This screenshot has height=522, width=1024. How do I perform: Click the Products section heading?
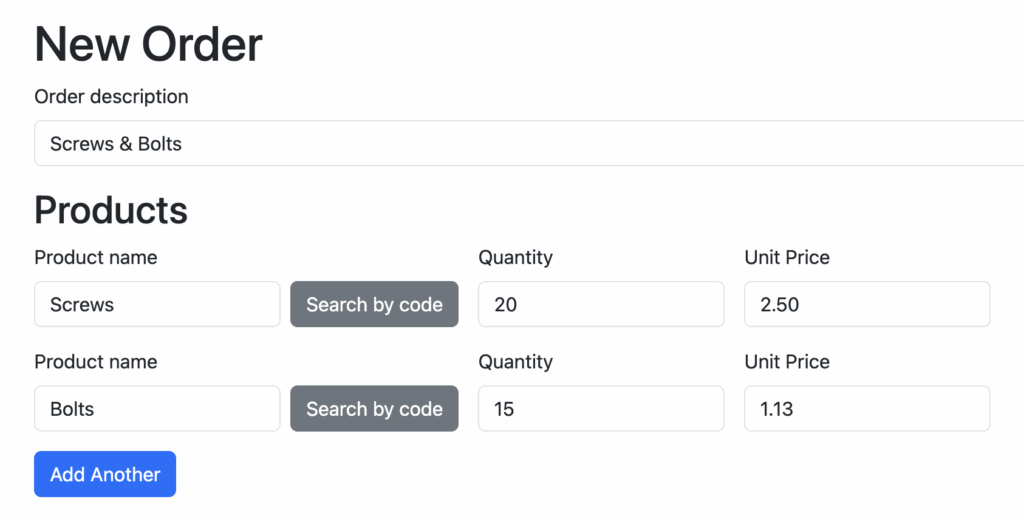pyautogui.click(x=111, y=210)
